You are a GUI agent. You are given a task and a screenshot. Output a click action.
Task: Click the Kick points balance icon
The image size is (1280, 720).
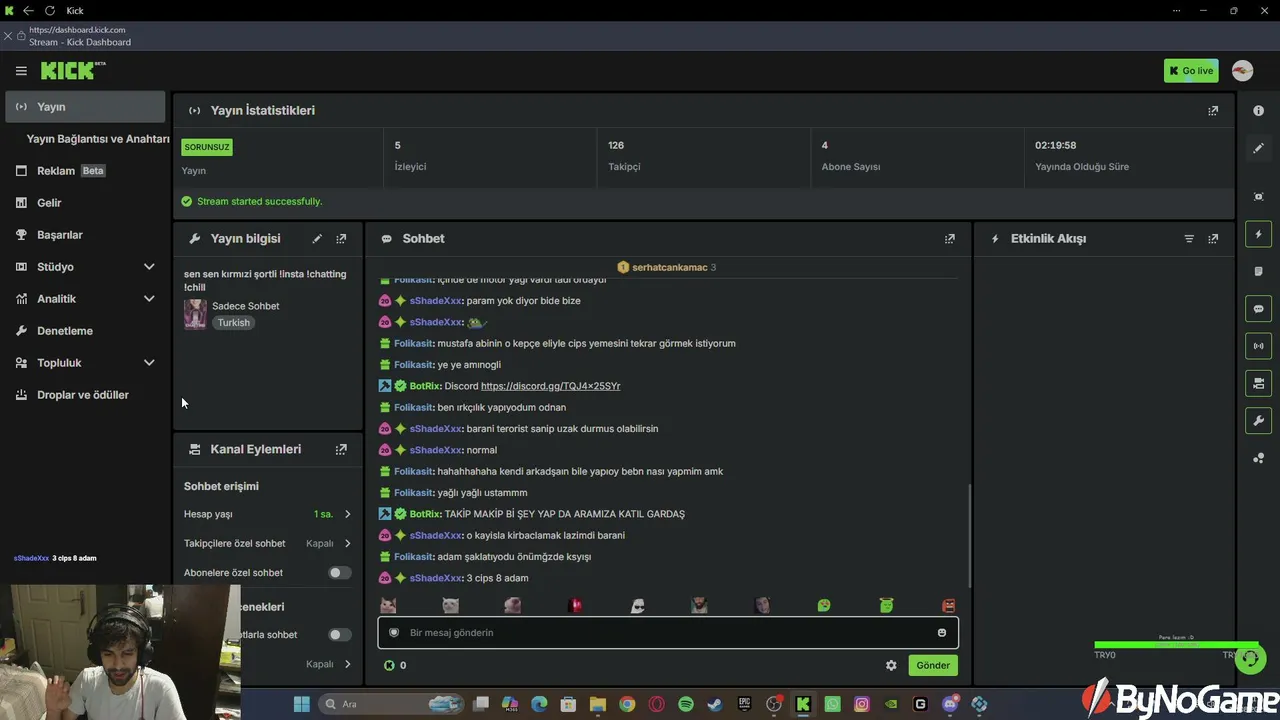pyautogui.click(x=389, y=665)
